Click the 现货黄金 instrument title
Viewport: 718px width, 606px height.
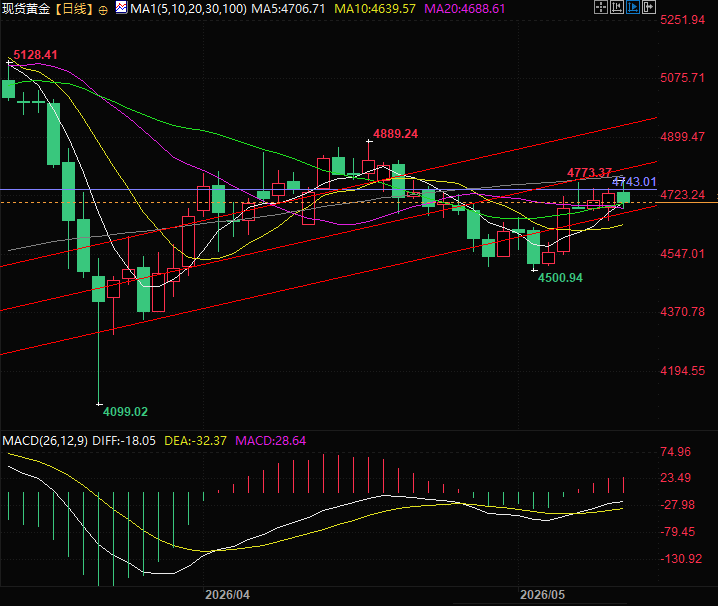click(x=26, y=9)
